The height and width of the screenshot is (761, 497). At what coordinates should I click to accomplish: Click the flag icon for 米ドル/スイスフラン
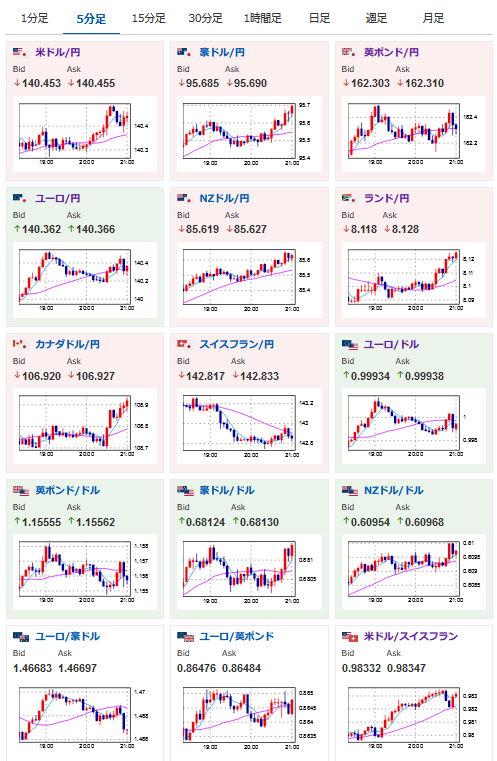click(x=350, y=636)
